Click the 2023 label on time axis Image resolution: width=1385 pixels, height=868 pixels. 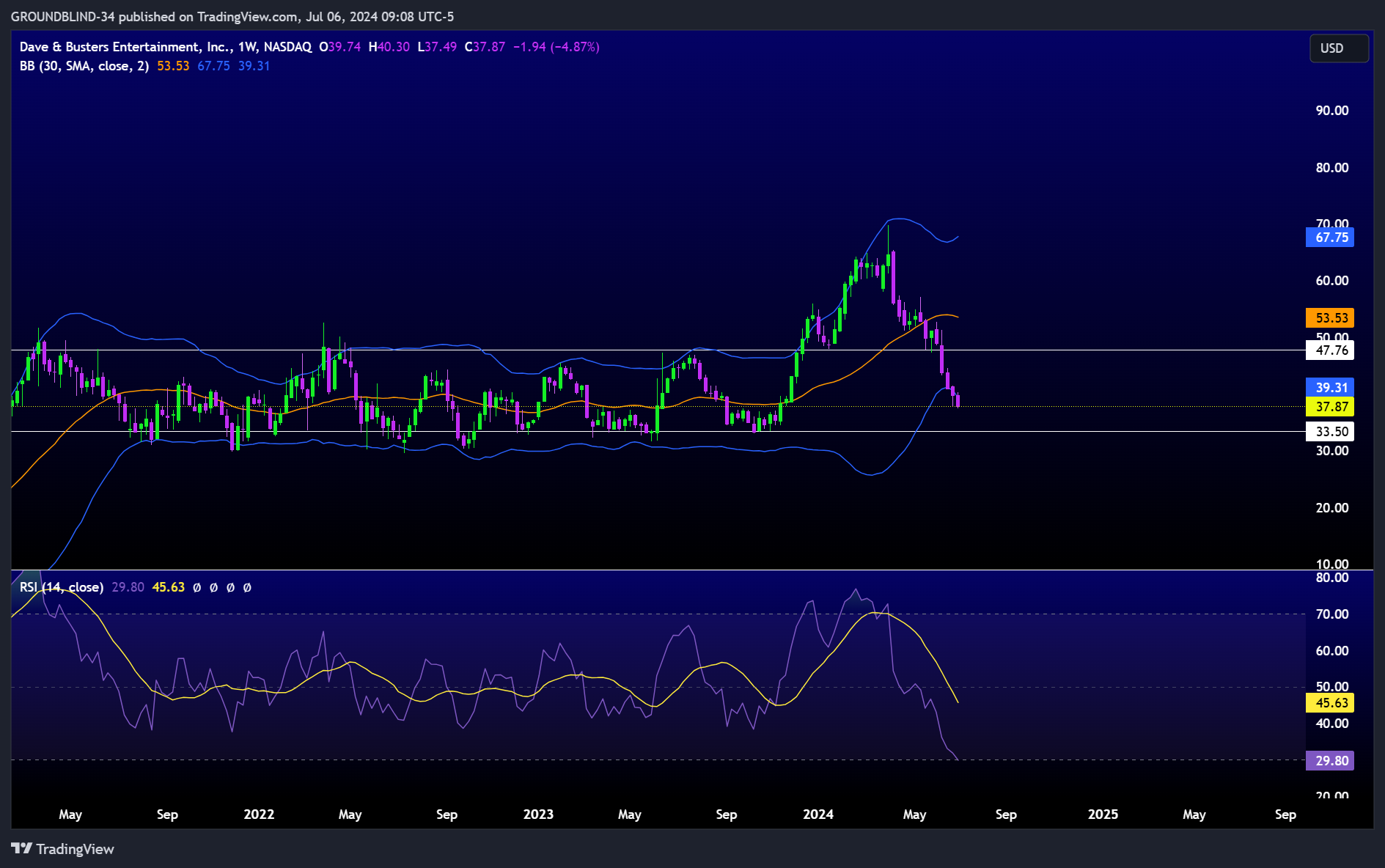pos(538,814)
